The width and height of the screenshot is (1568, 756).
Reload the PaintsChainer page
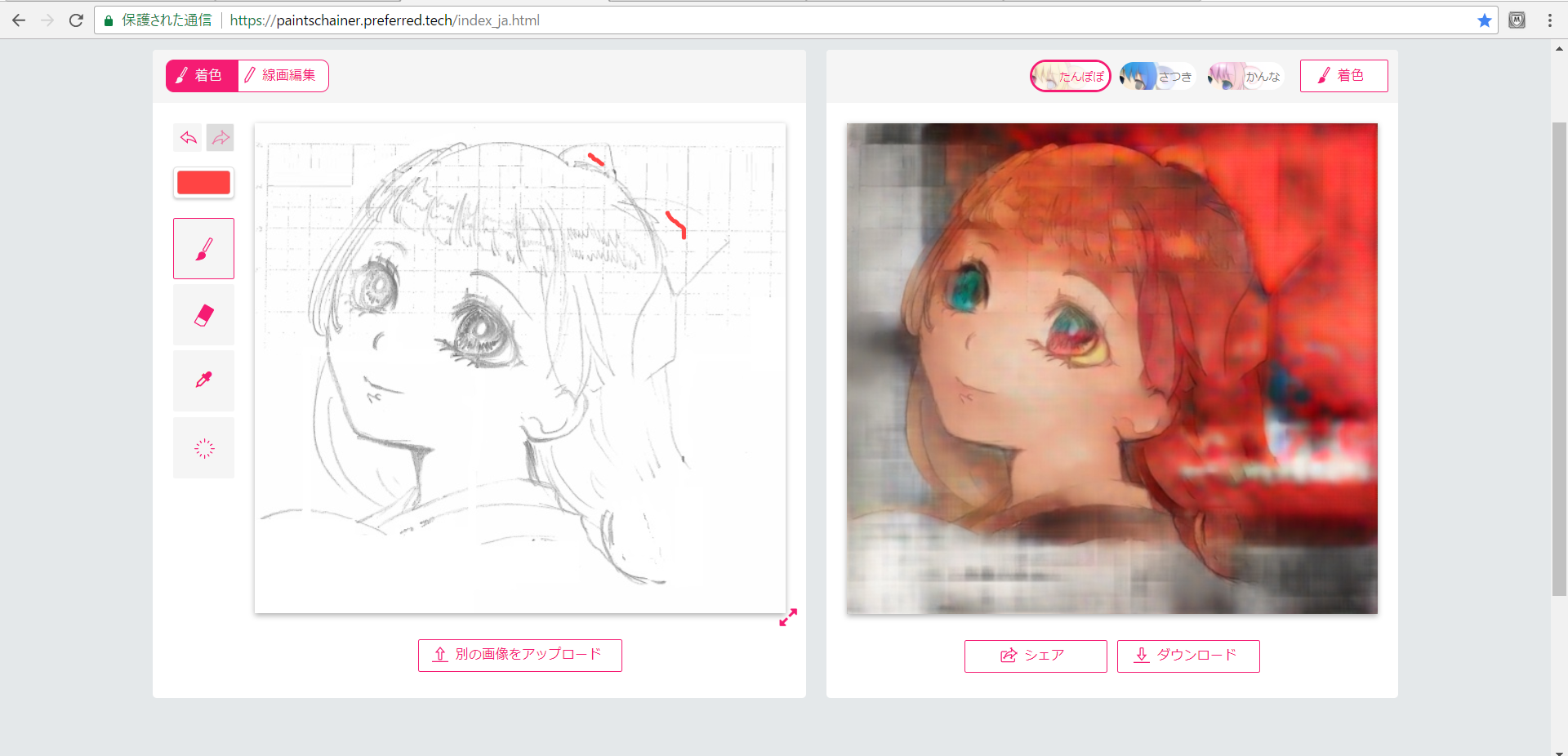(x=76, y=20)
